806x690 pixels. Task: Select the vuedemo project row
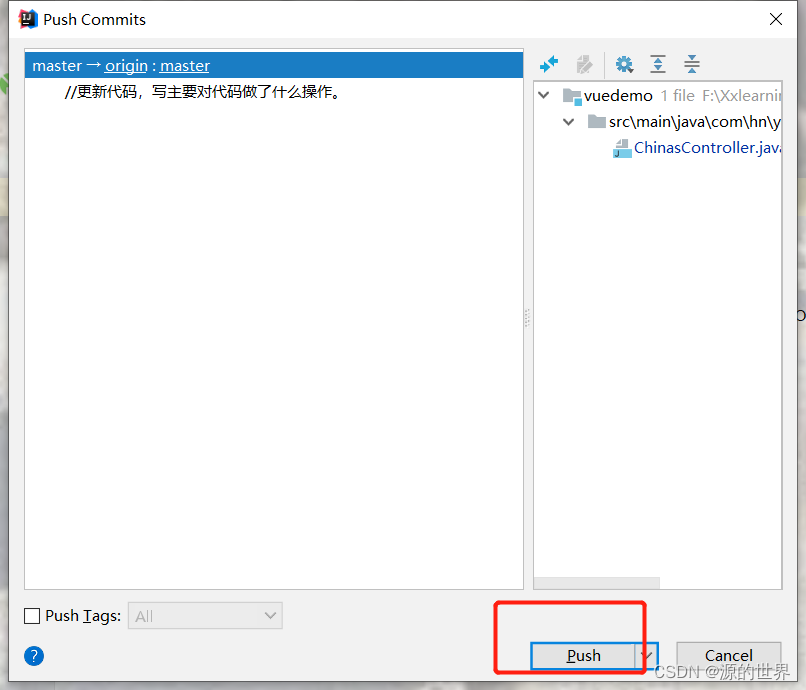coord(658,96)
